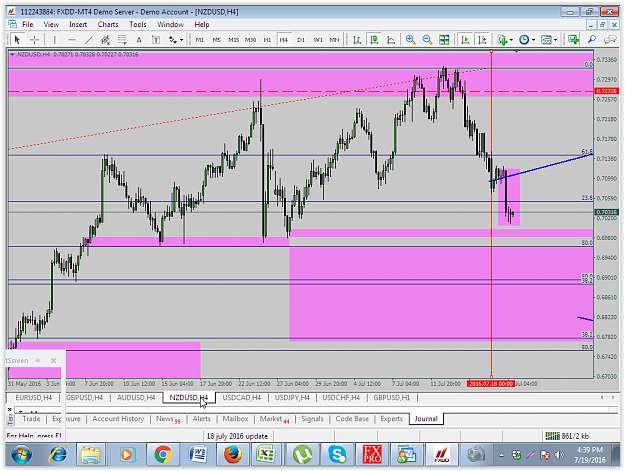Toggle chart auto scroll
The height and width of the screenshot is (471, 625).
[465, 39]
